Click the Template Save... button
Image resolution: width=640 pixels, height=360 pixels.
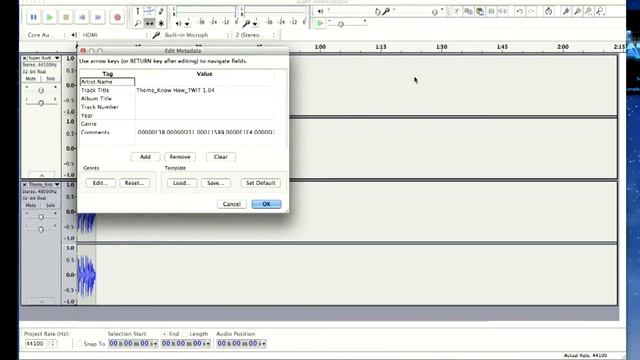216,183
